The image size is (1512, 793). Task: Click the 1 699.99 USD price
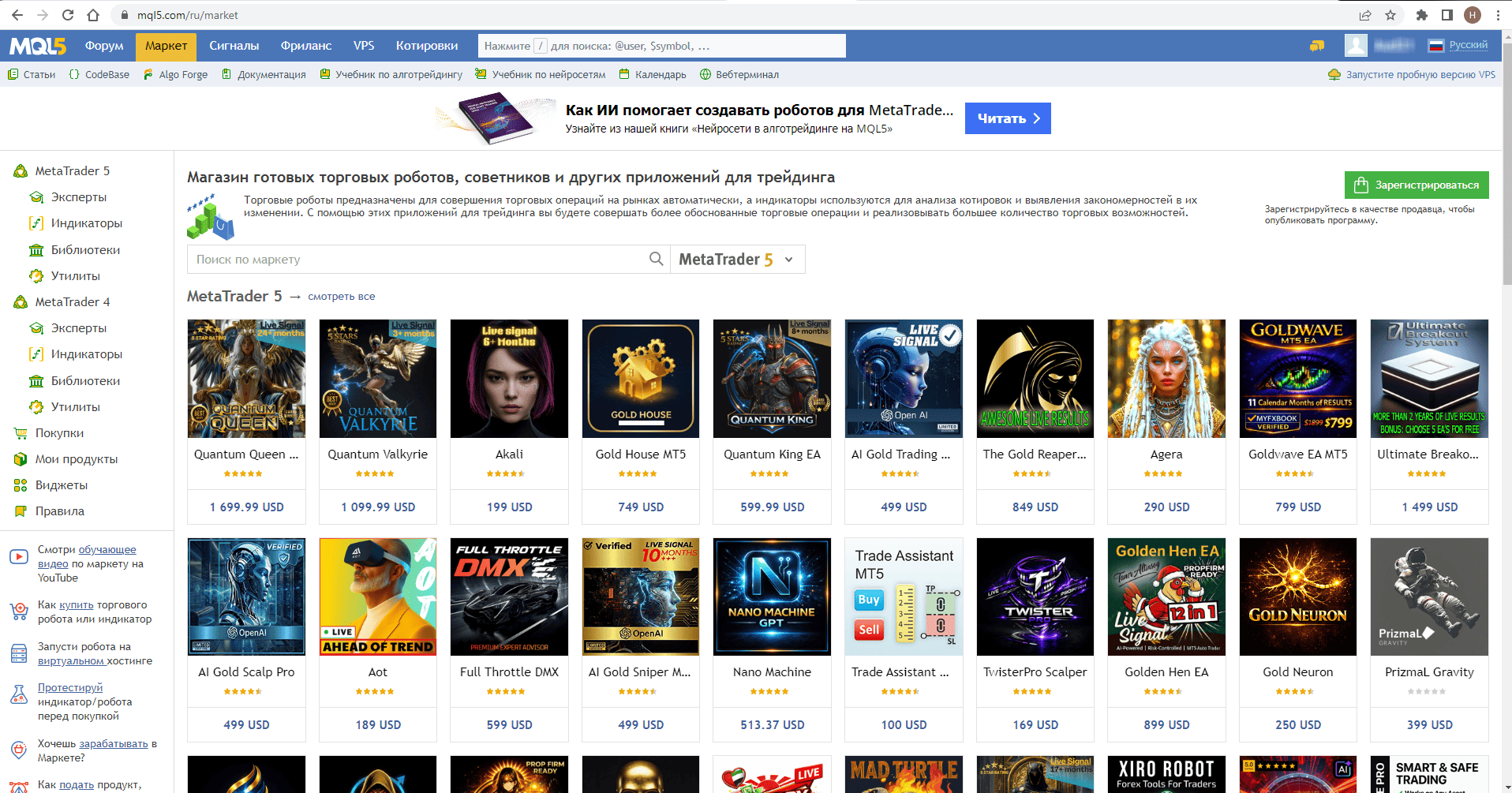[246, 507]
